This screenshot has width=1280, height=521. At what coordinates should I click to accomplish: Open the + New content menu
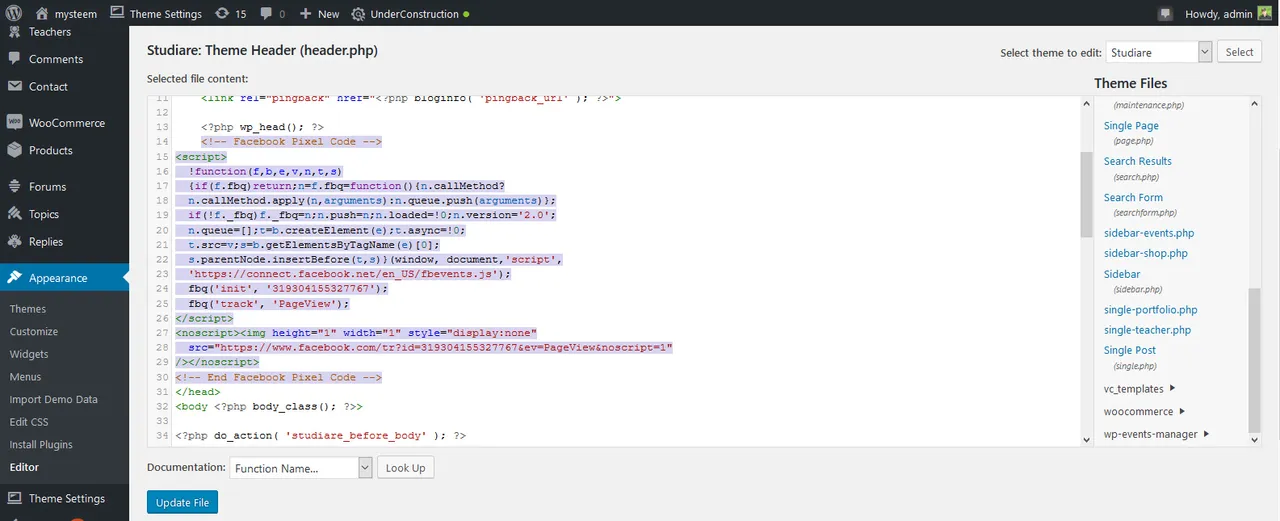pos(320,14)
